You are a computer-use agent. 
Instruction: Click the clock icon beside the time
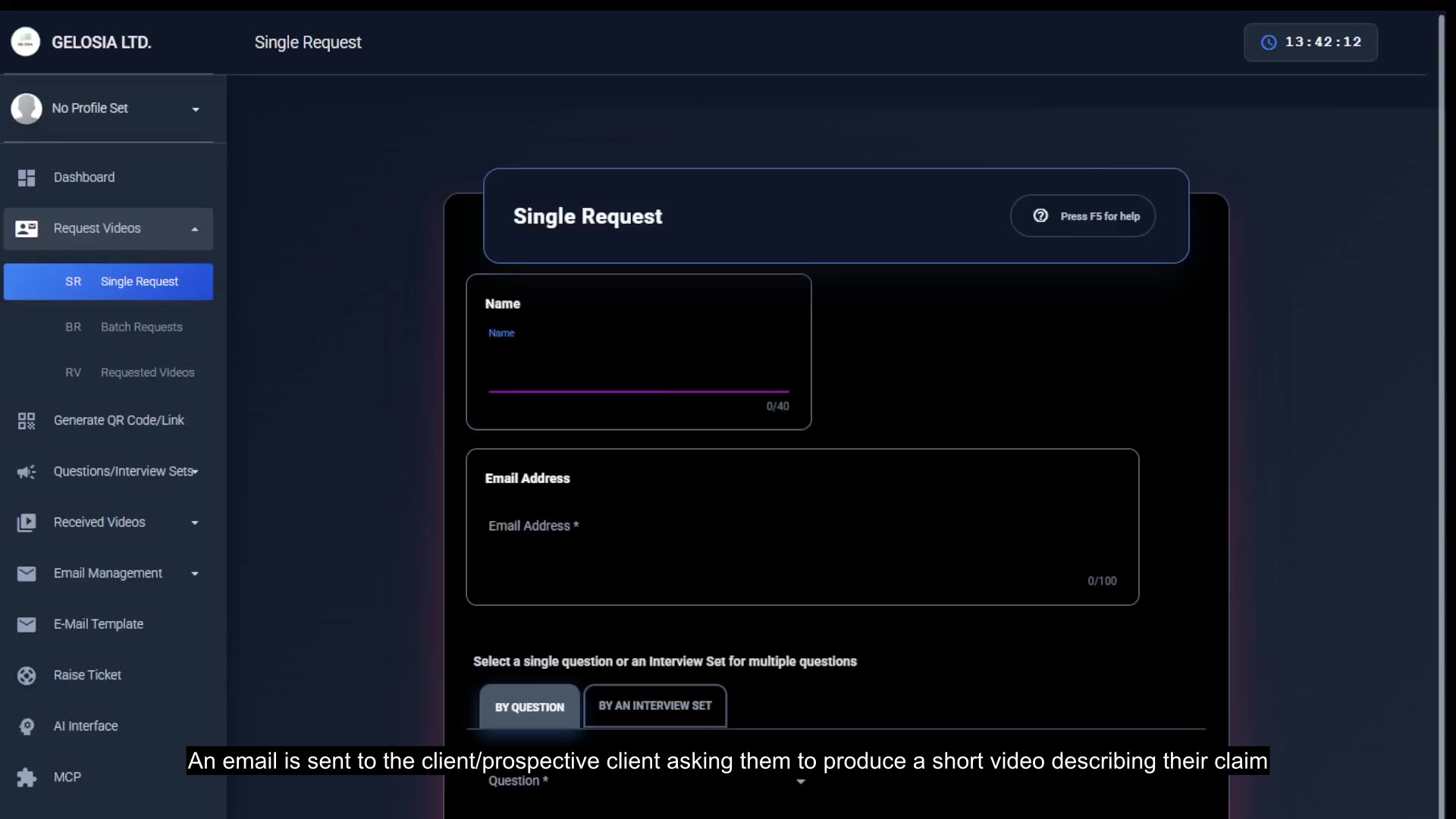coord(1269,42)
